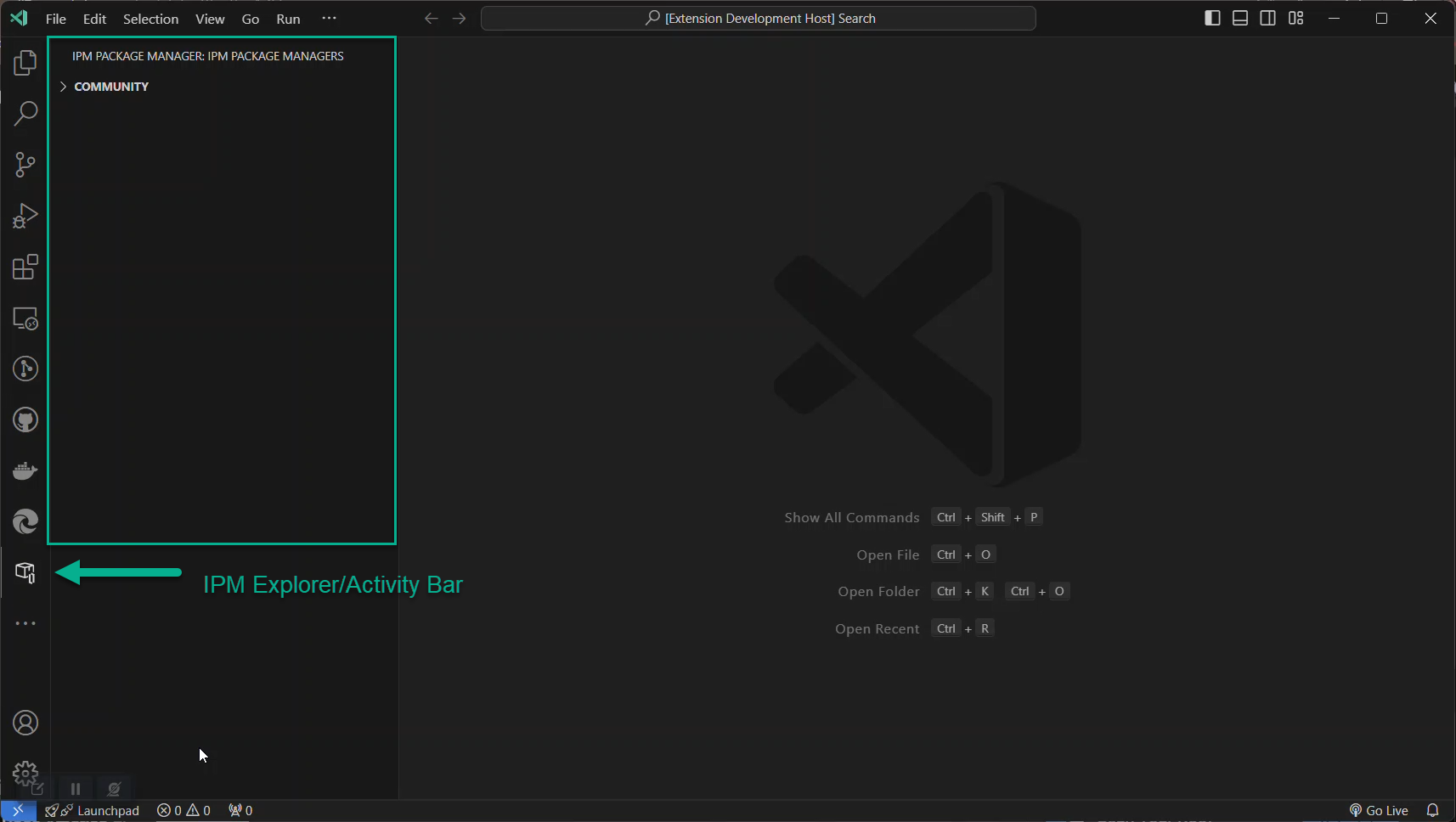Open Launchpad in the status bar
Viewport: 1456px width, 822px height.
click(x=92, y=811)
